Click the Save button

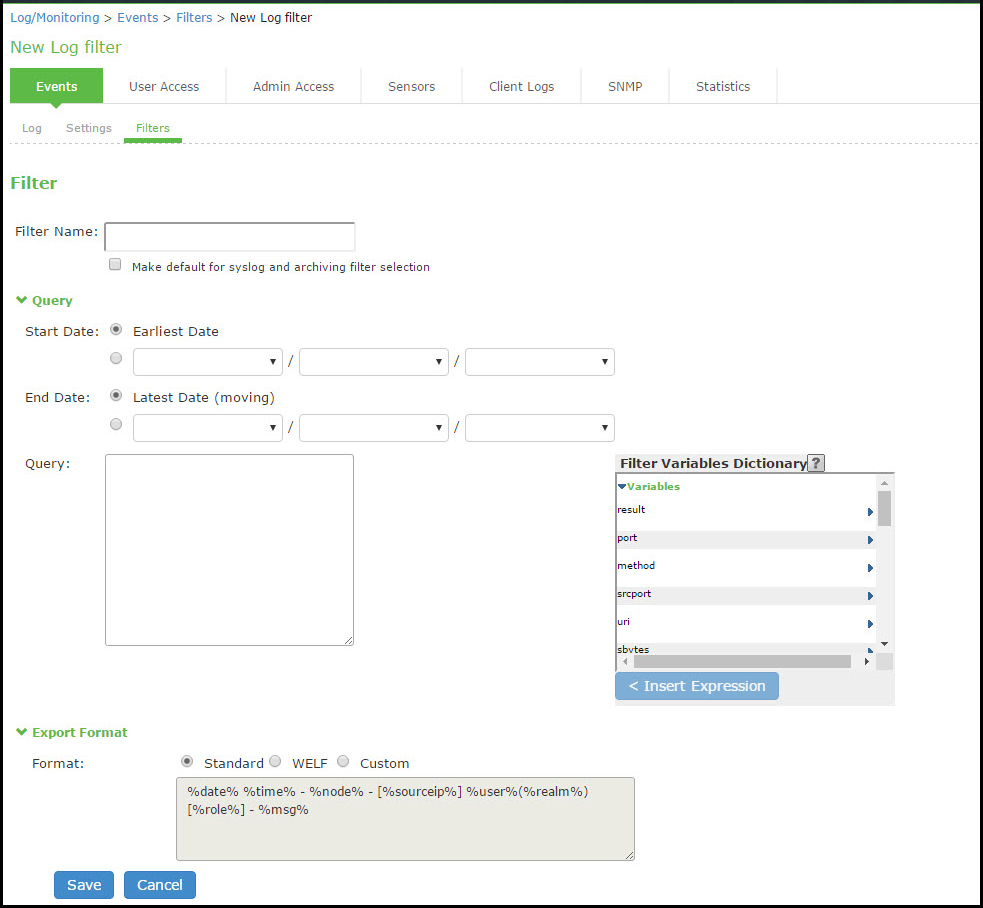pos(84,885)
